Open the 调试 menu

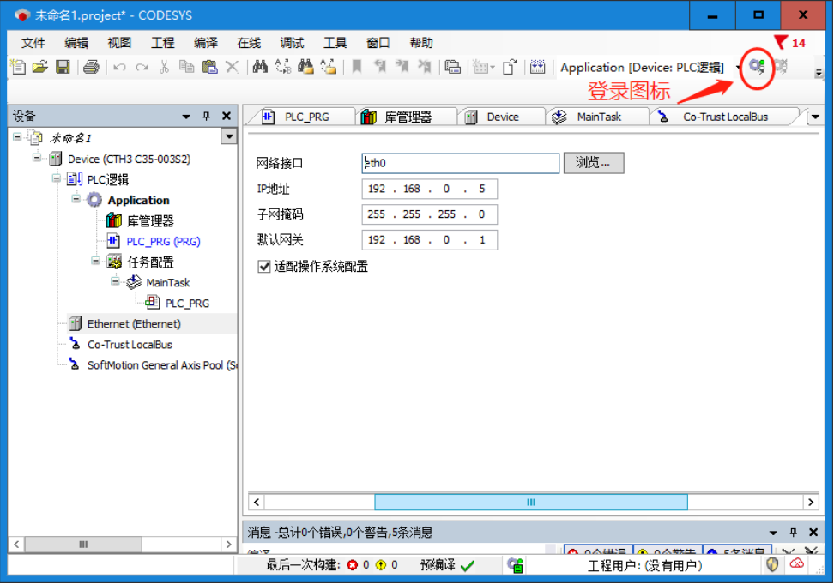click(x=292, y=43)
